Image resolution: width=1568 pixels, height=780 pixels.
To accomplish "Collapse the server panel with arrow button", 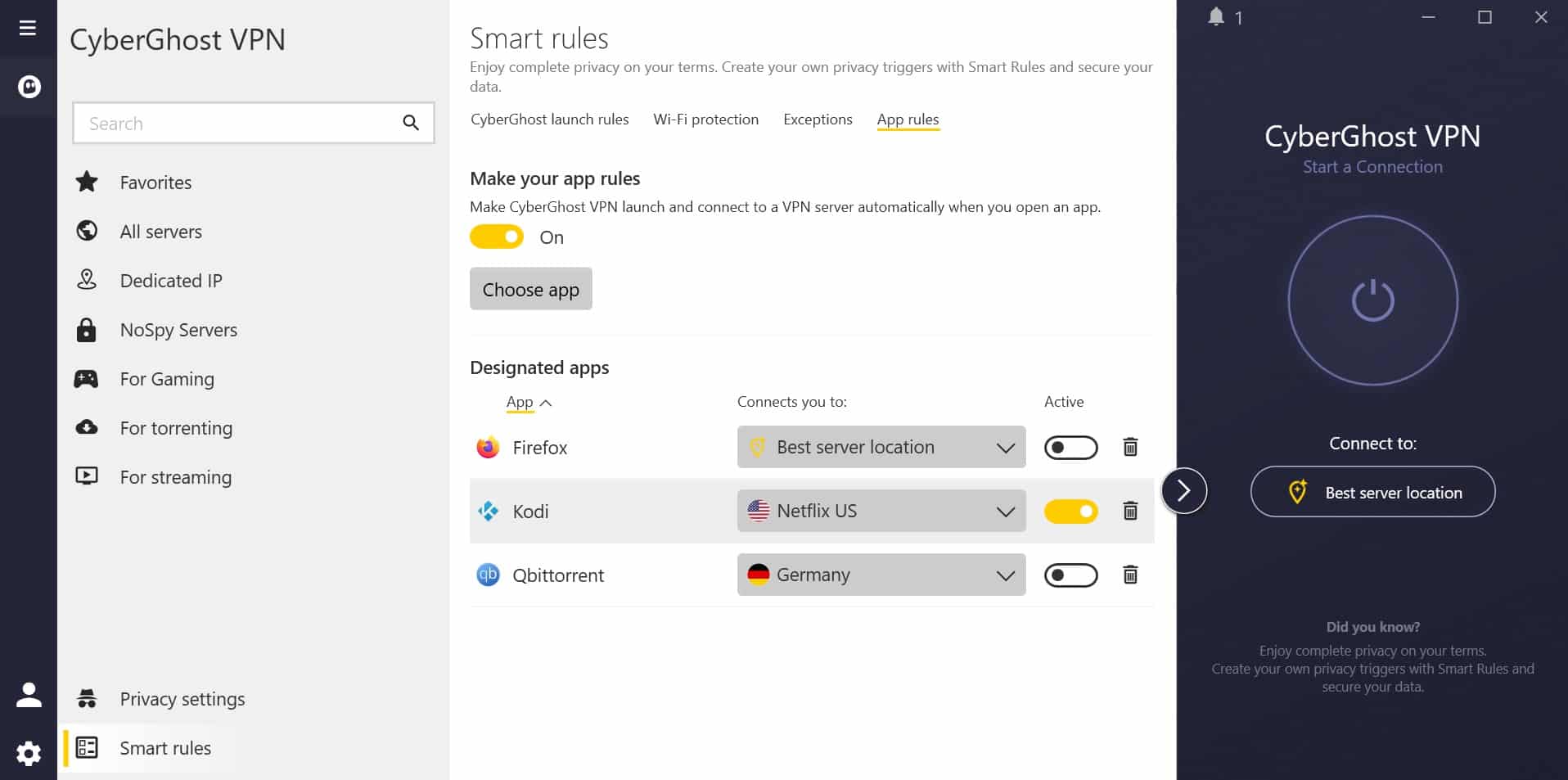I will coord(1183,490).
